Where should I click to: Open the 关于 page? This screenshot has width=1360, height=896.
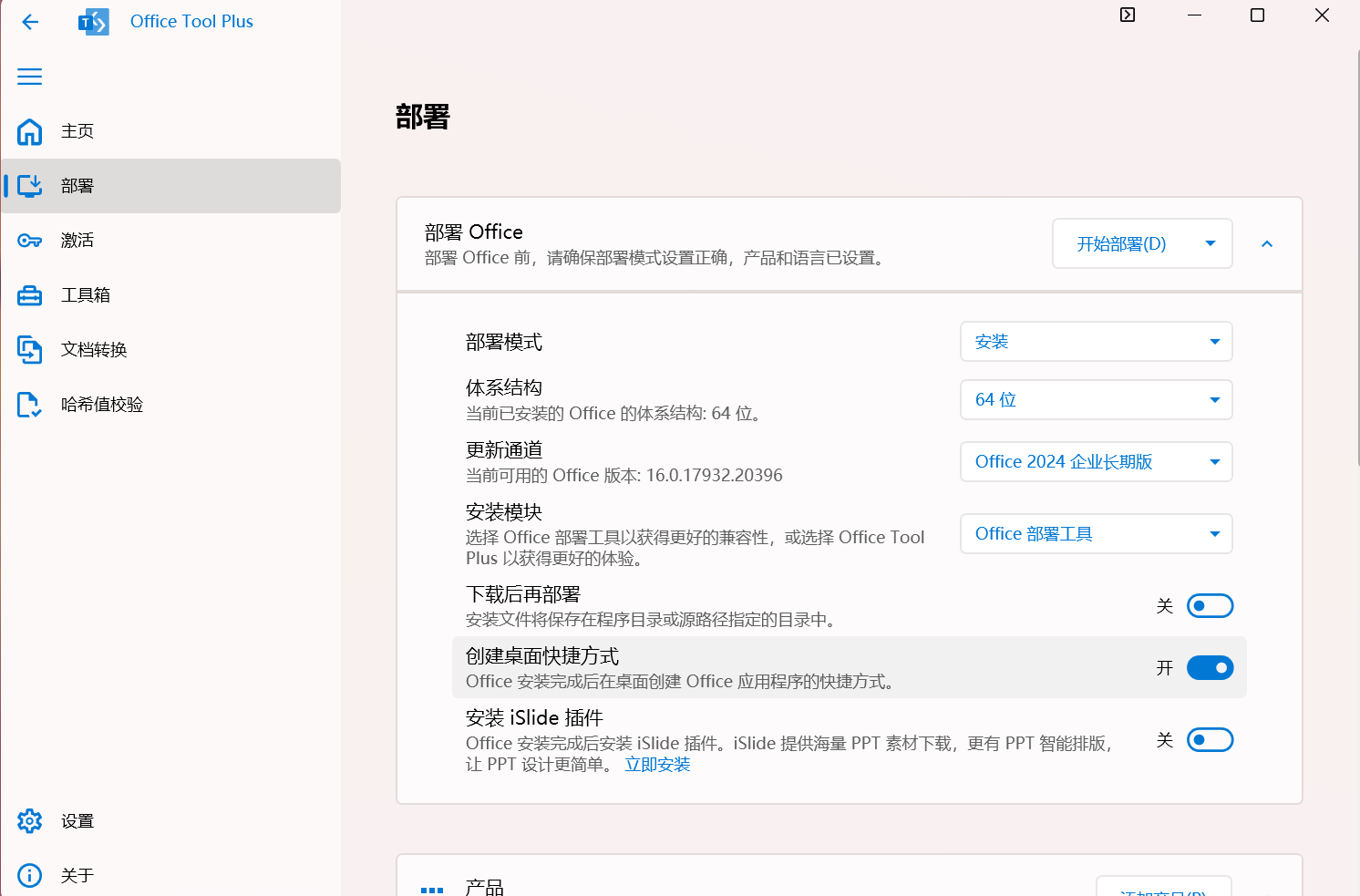pos(170,876)
